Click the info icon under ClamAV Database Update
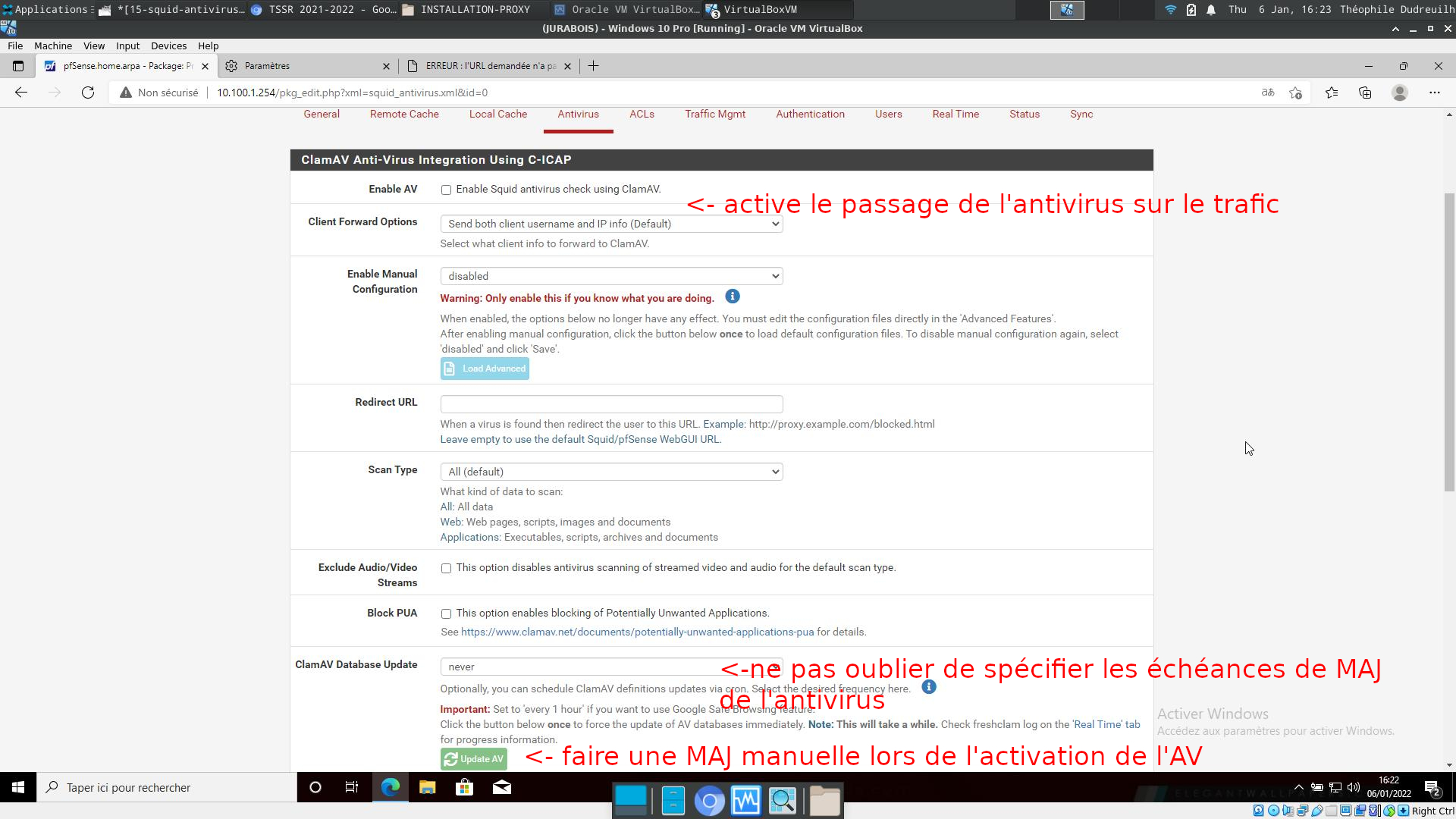 tap(929, 687)
